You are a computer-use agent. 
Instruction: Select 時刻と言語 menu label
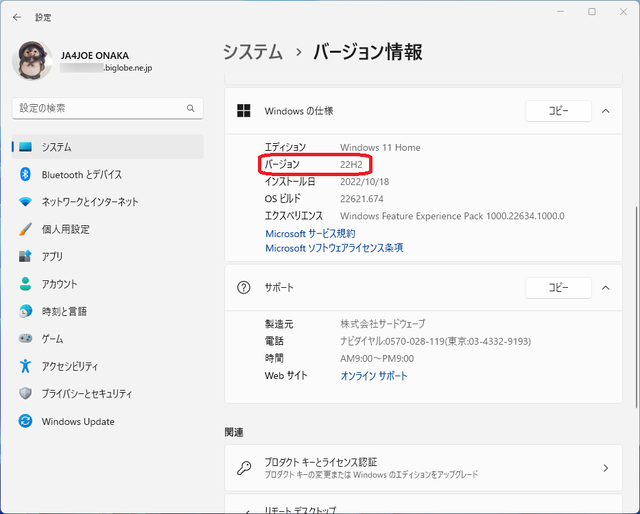64,311
